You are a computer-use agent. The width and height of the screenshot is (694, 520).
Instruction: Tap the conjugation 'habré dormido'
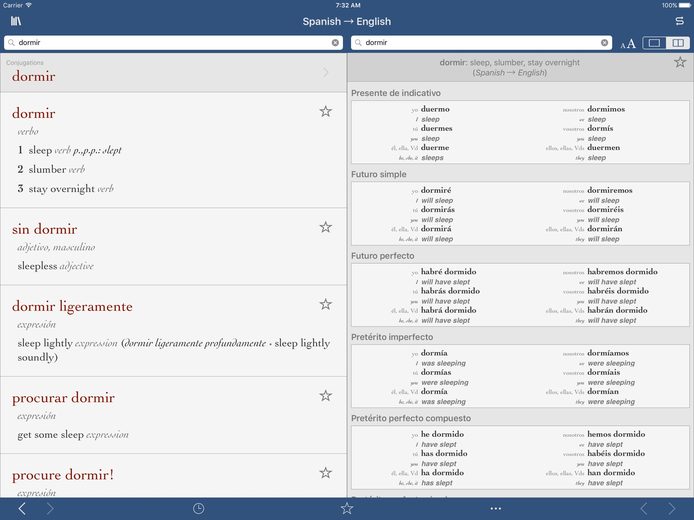coord(448,272)
